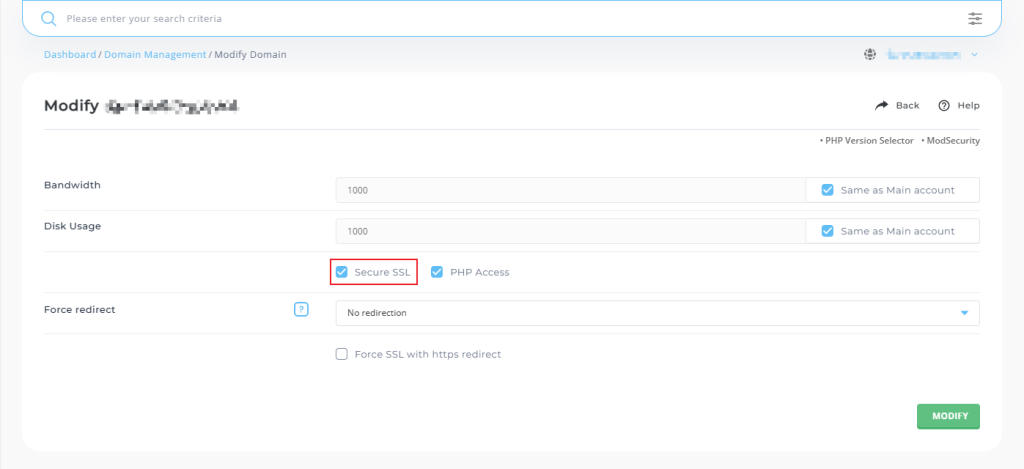Click the Bandwidth value field
1024x469 pixels.
570,190
